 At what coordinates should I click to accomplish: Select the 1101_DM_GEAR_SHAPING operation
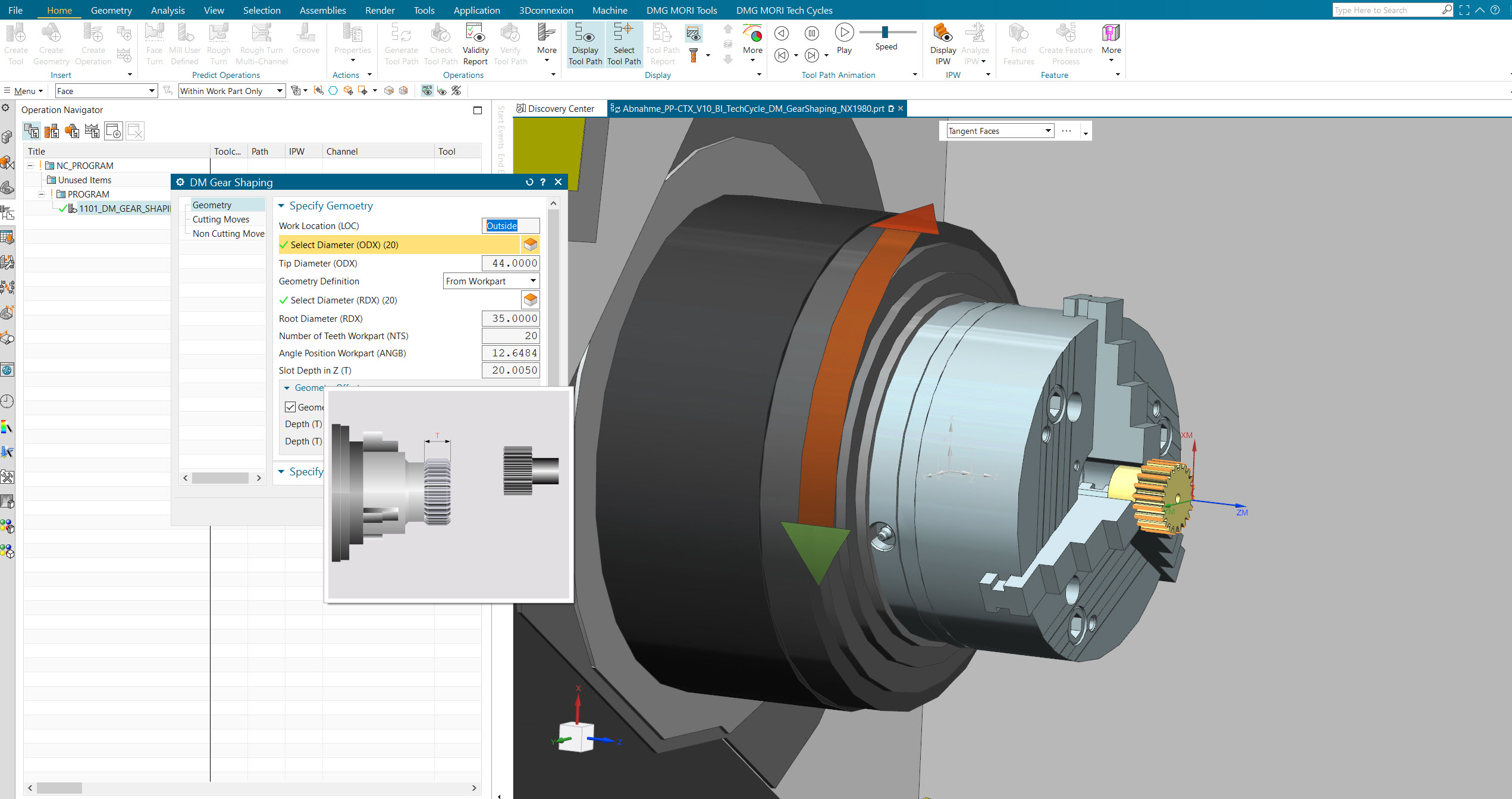click(x=125, y=209)
